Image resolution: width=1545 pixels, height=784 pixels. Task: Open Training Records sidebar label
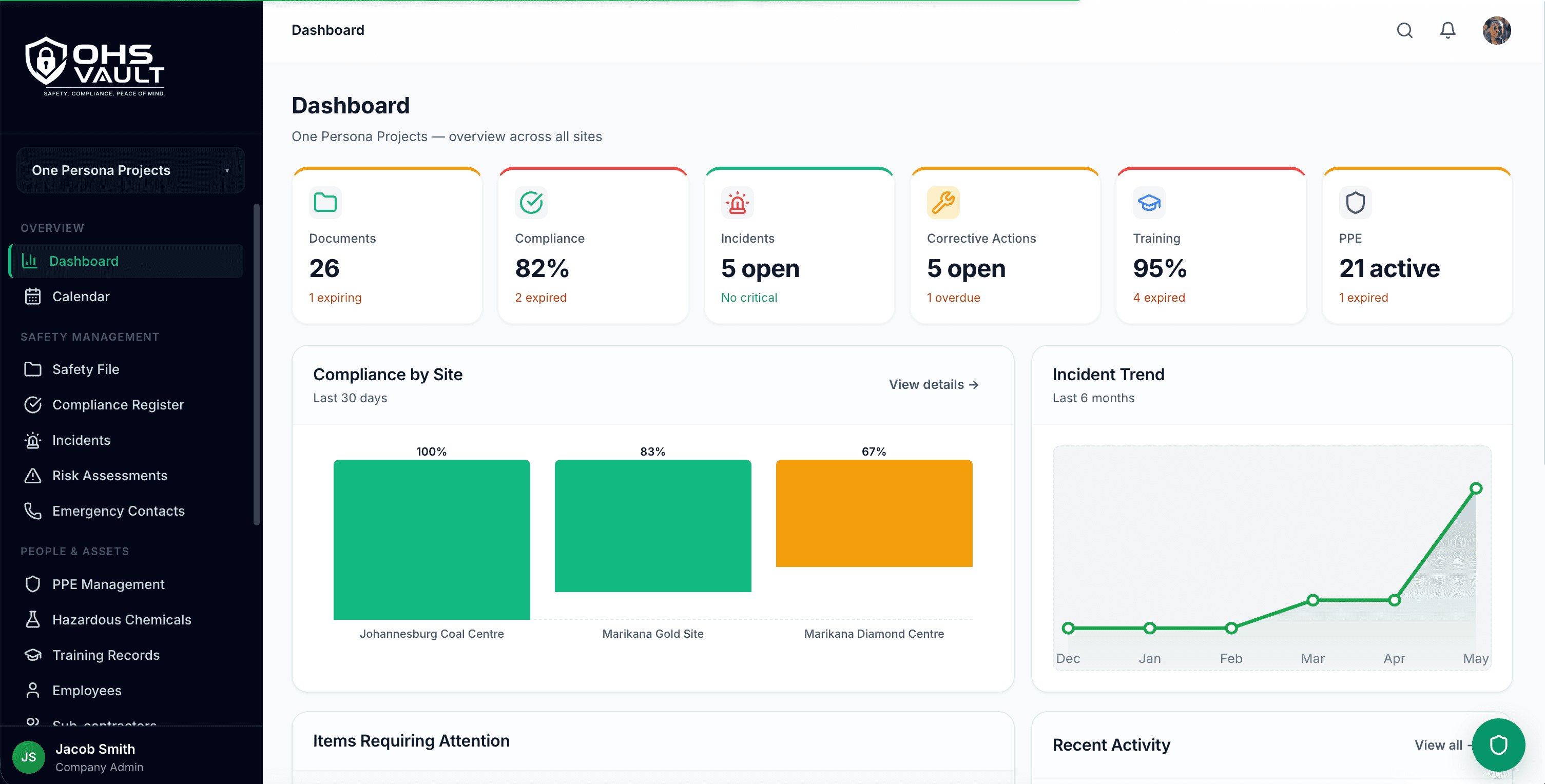coord(106,655)
